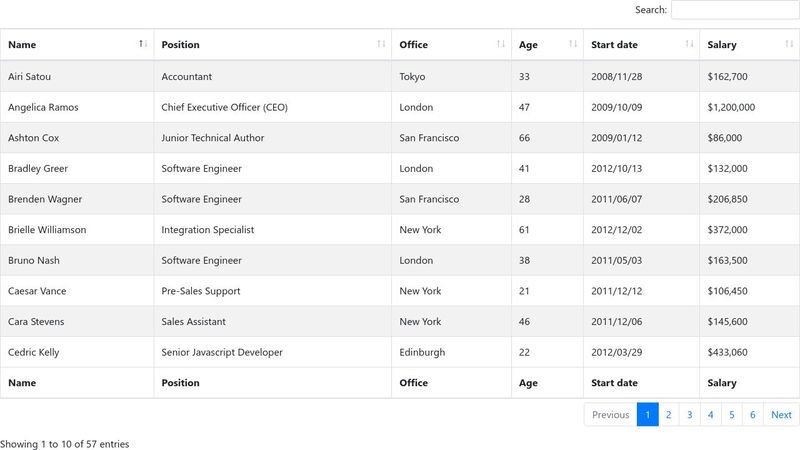The width and height of the screenshot is (800, 450).
Task: Go to page 3 of results
Action: [690, 415]
